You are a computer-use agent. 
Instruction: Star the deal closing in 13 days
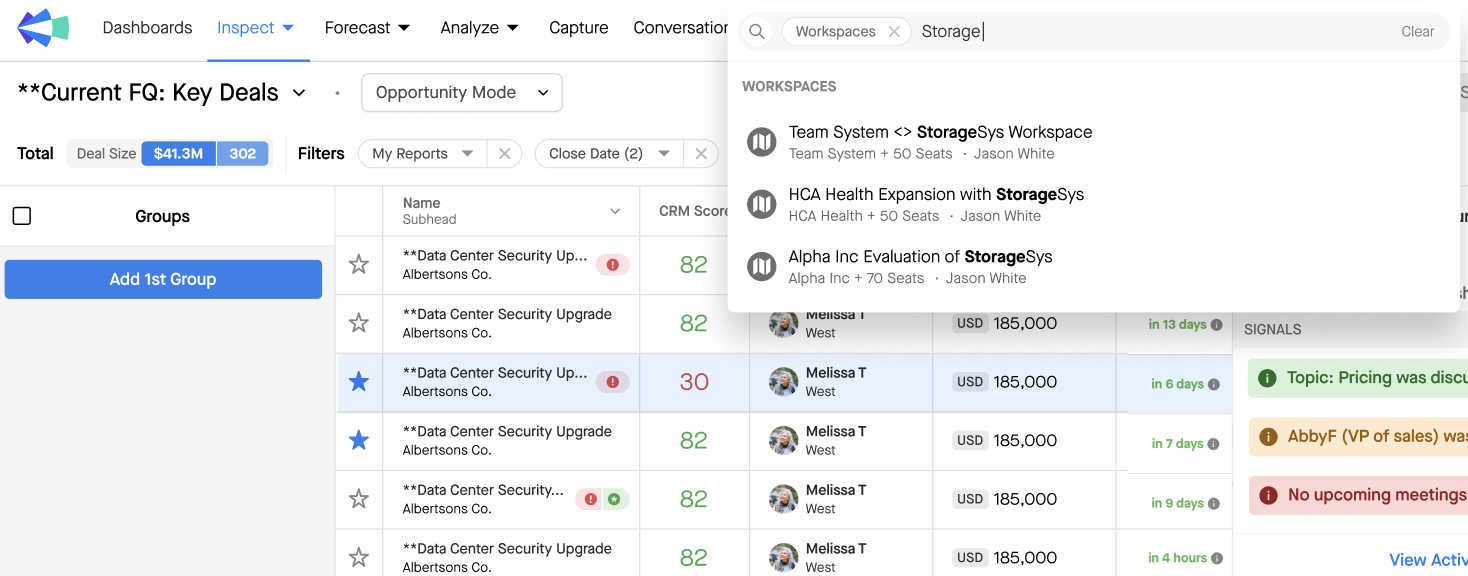pyautogui.click(x=358, y=323)
